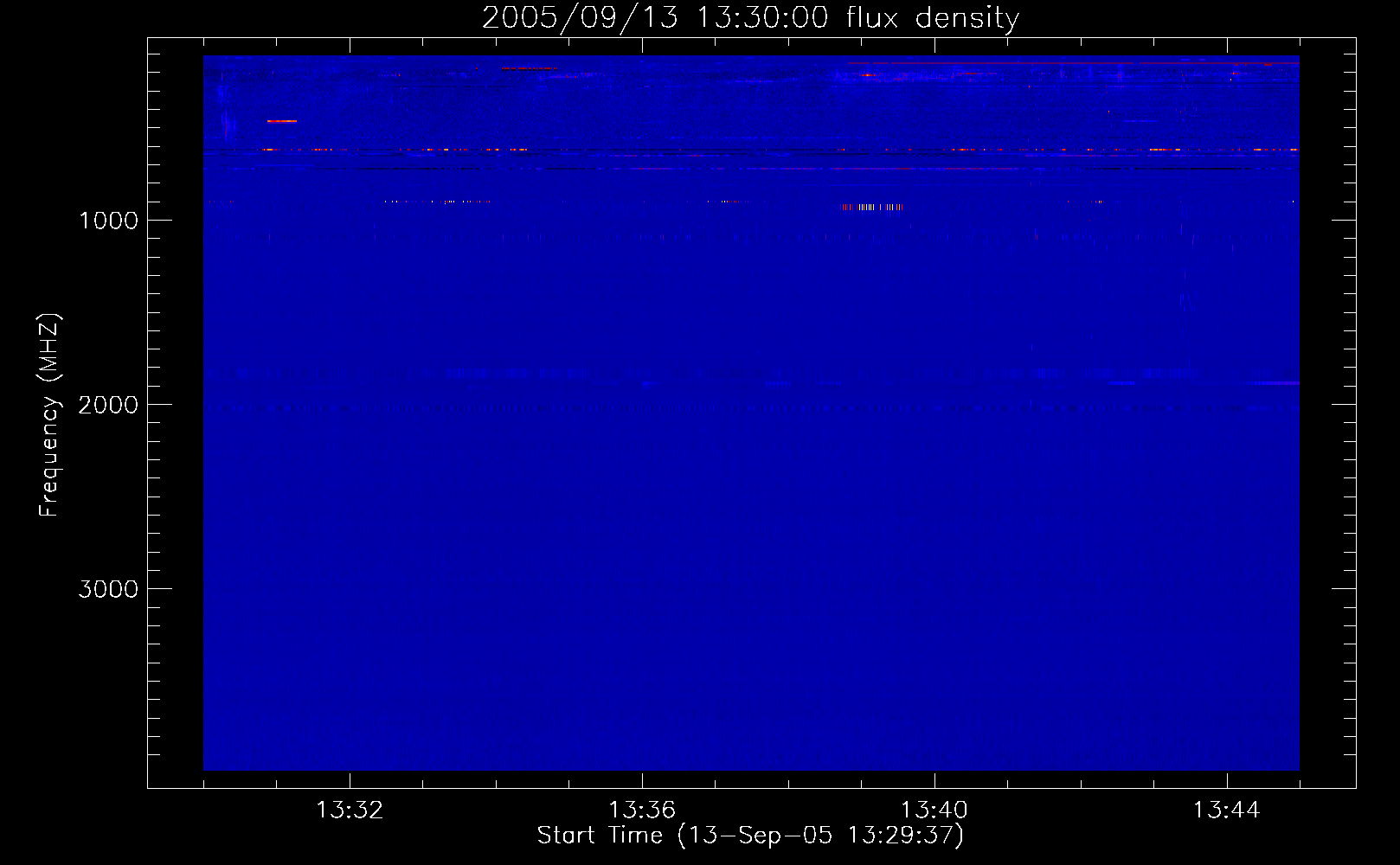Click the 'Start Time (13-Sep-05 13:29:37)' axis label
Screen dimensions: 1400x865
pyautogui.click(x=750, y=836)
